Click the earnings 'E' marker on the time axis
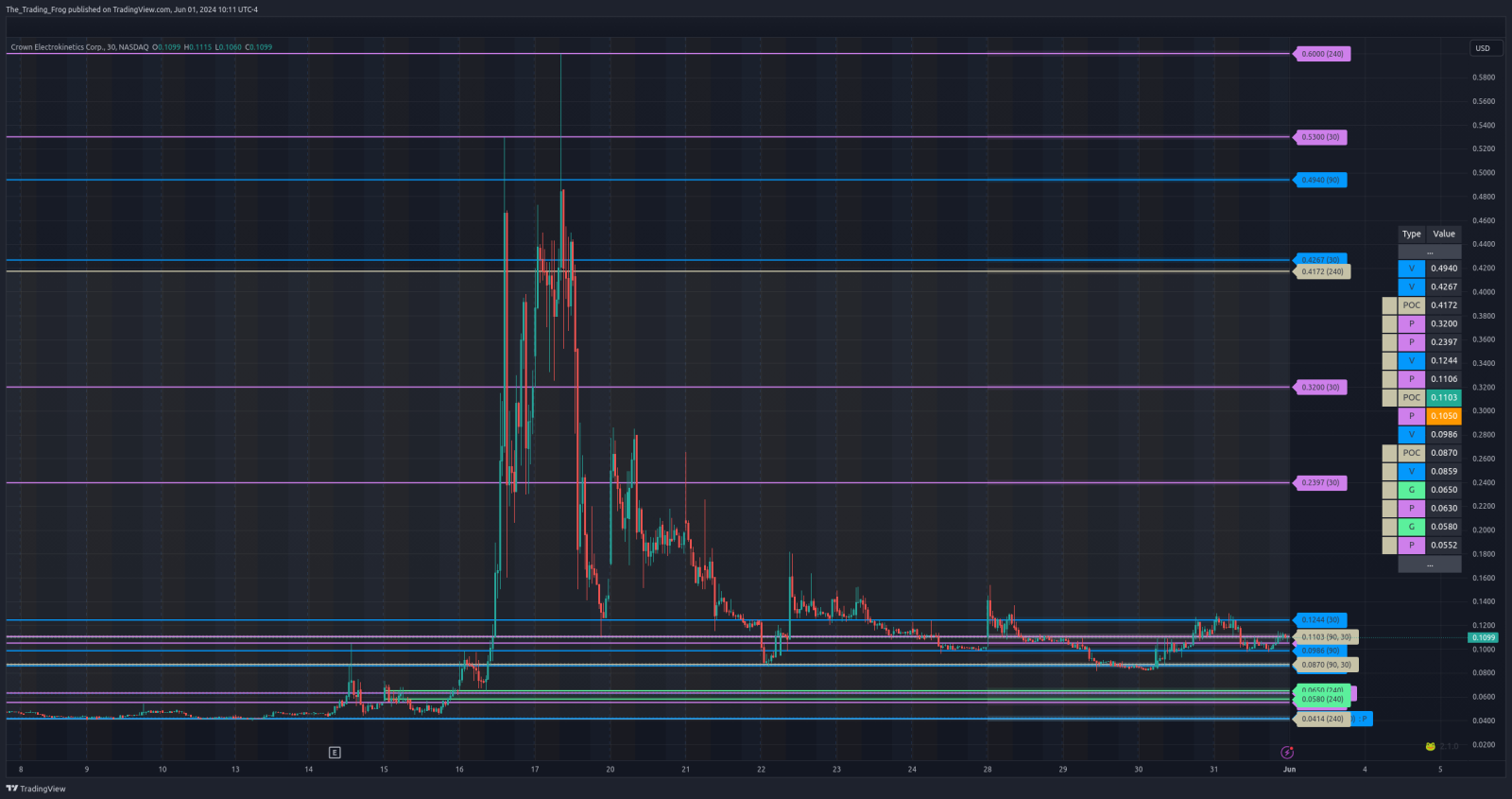The image size is (1512, 799). click(335, 753)
